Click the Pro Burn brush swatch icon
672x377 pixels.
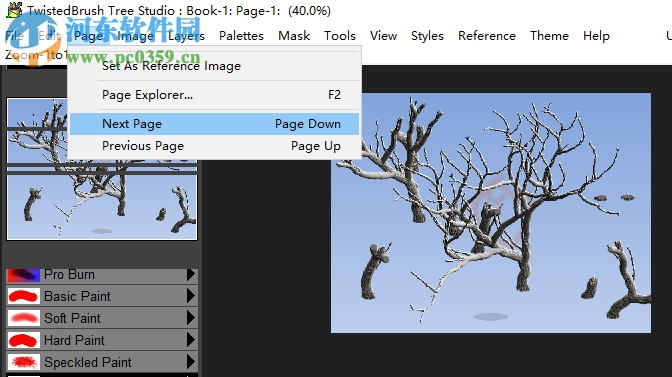(24, 275)
